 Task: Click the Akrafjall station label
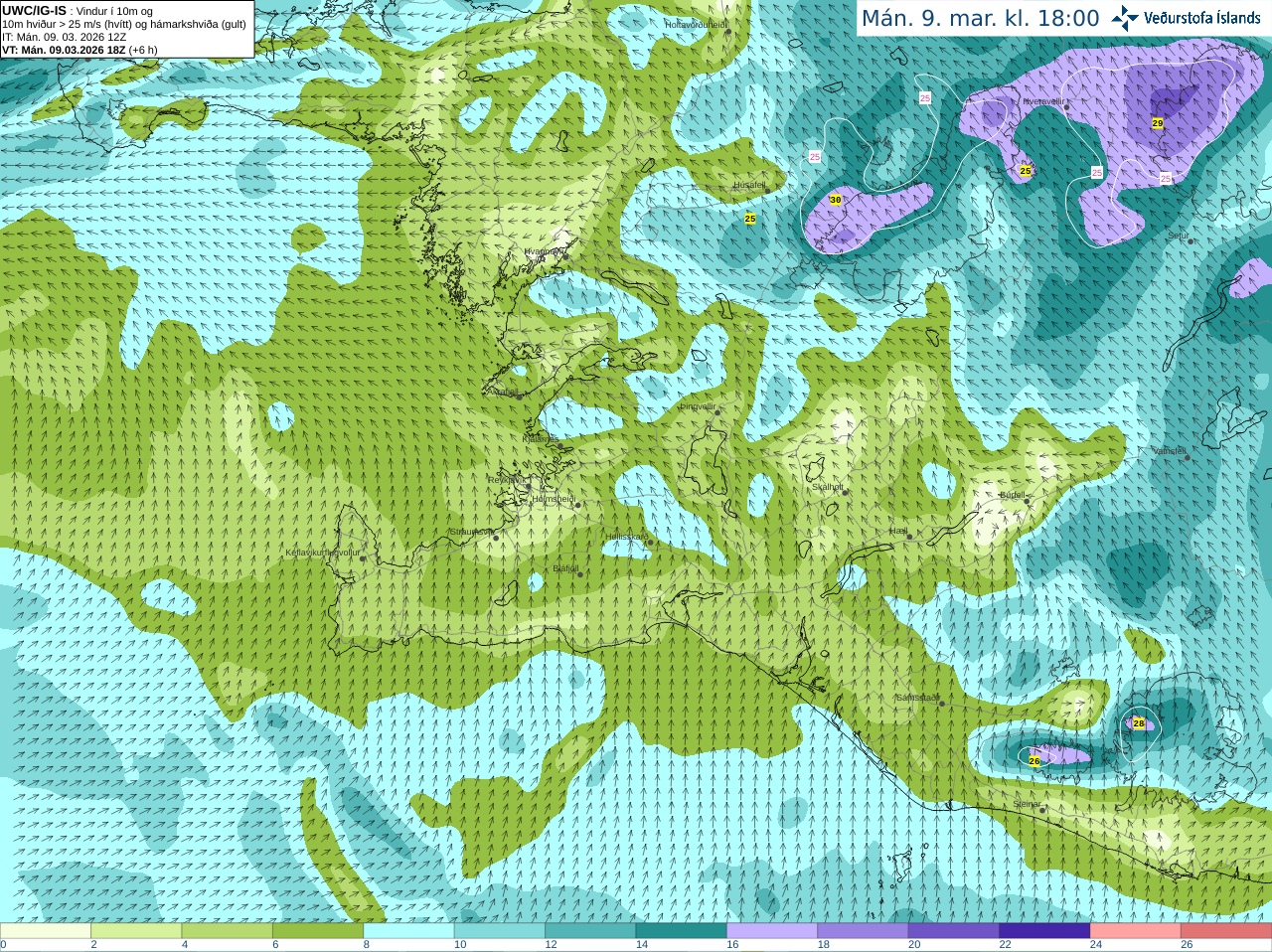(x=505, y=392)
